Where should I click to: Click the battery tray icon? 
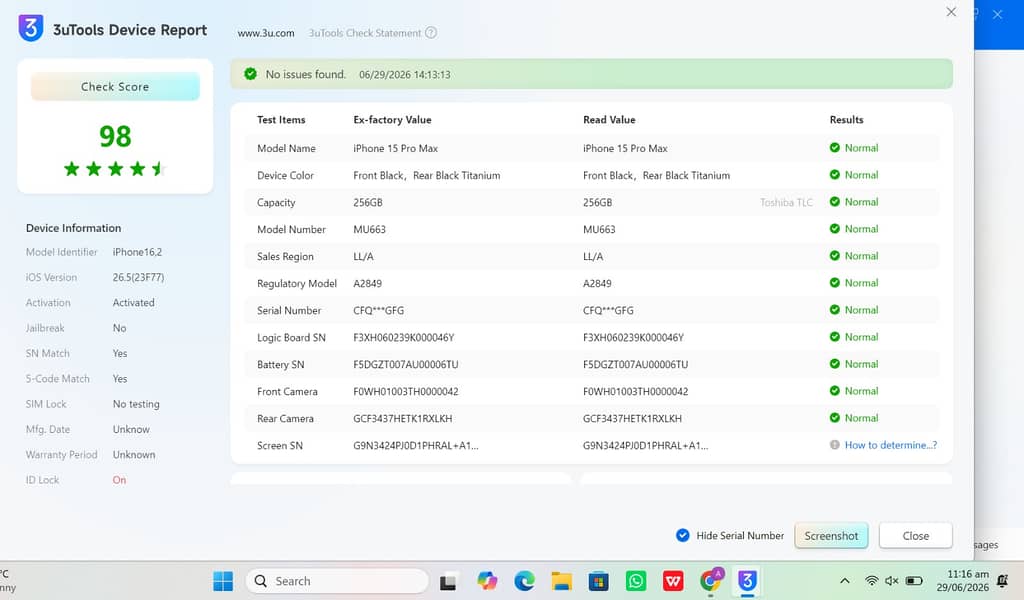pos(914,581)
